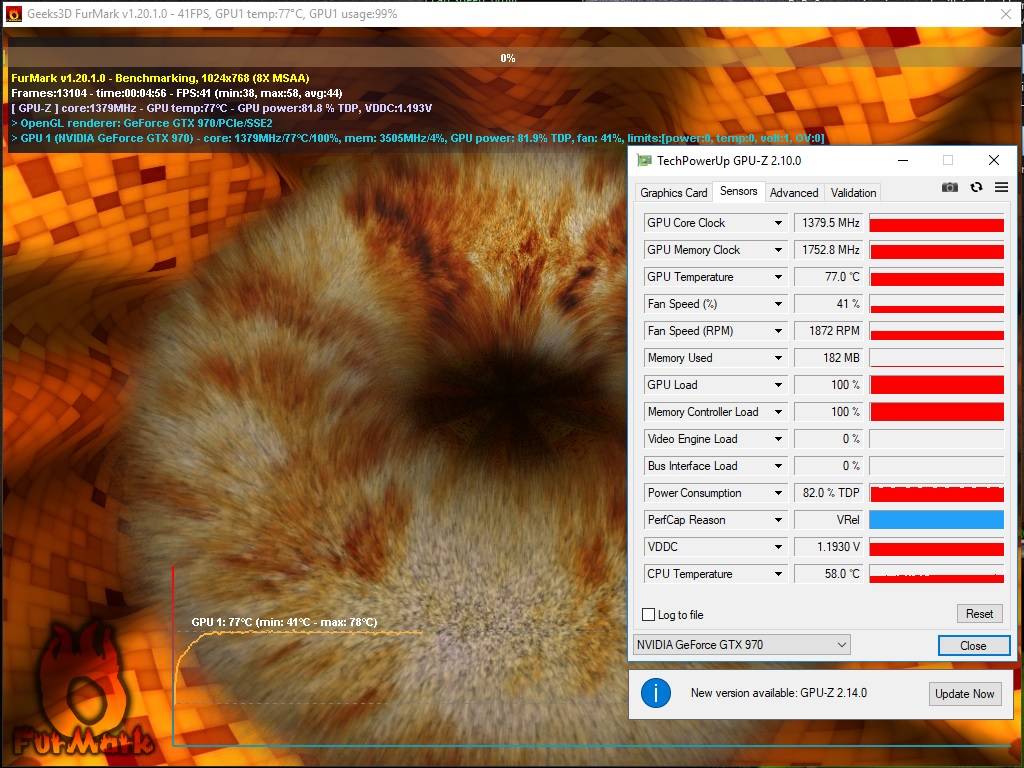
Task: Click the Close button in GPU-Z
Action: point(973,645)
